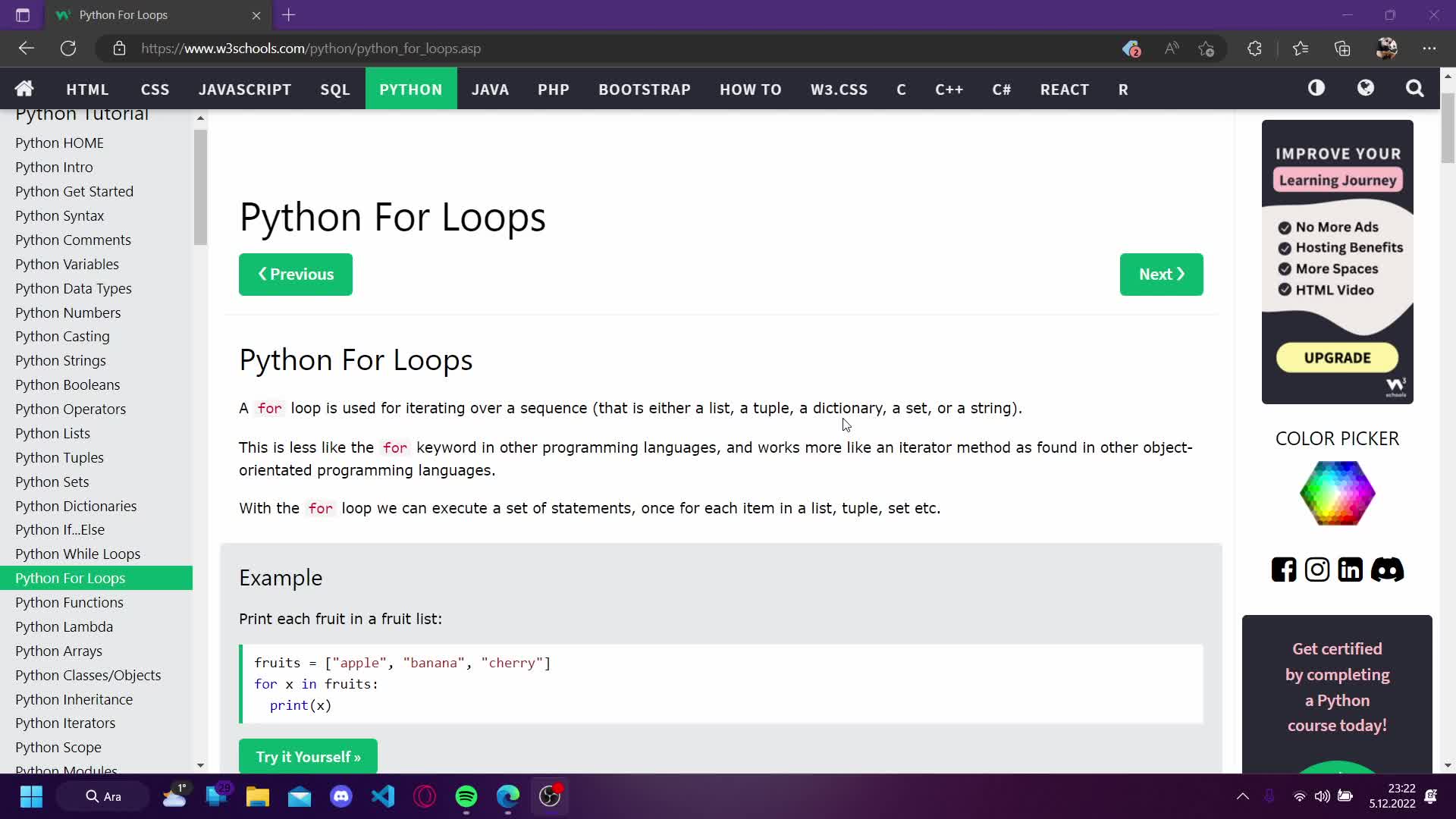Open browser Settings and more menu
The image size is (1456, 819).
point(1429,49)
